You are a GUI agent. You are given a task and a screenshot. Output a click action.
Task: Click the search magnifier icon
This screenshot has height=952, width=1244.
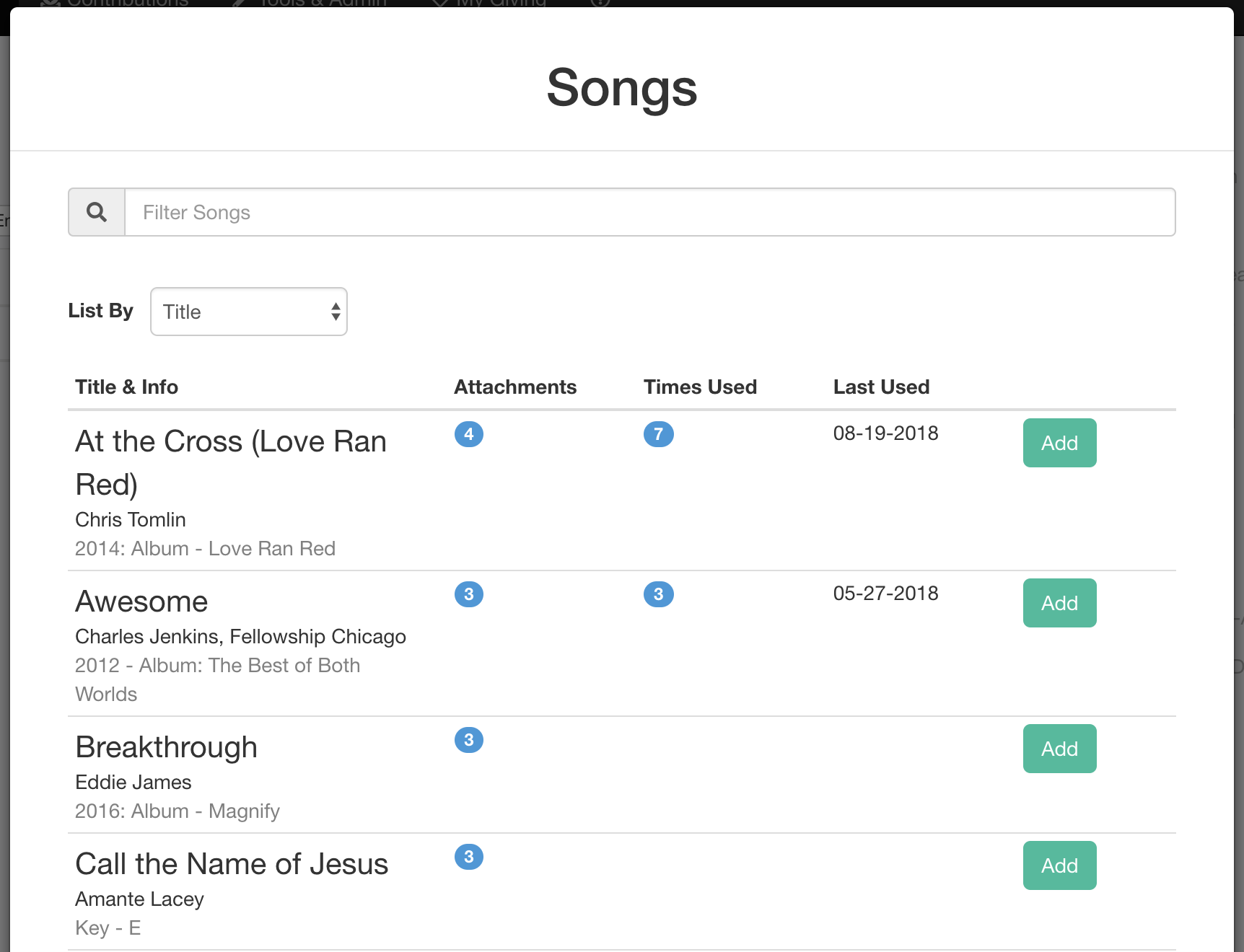(97, 212)
